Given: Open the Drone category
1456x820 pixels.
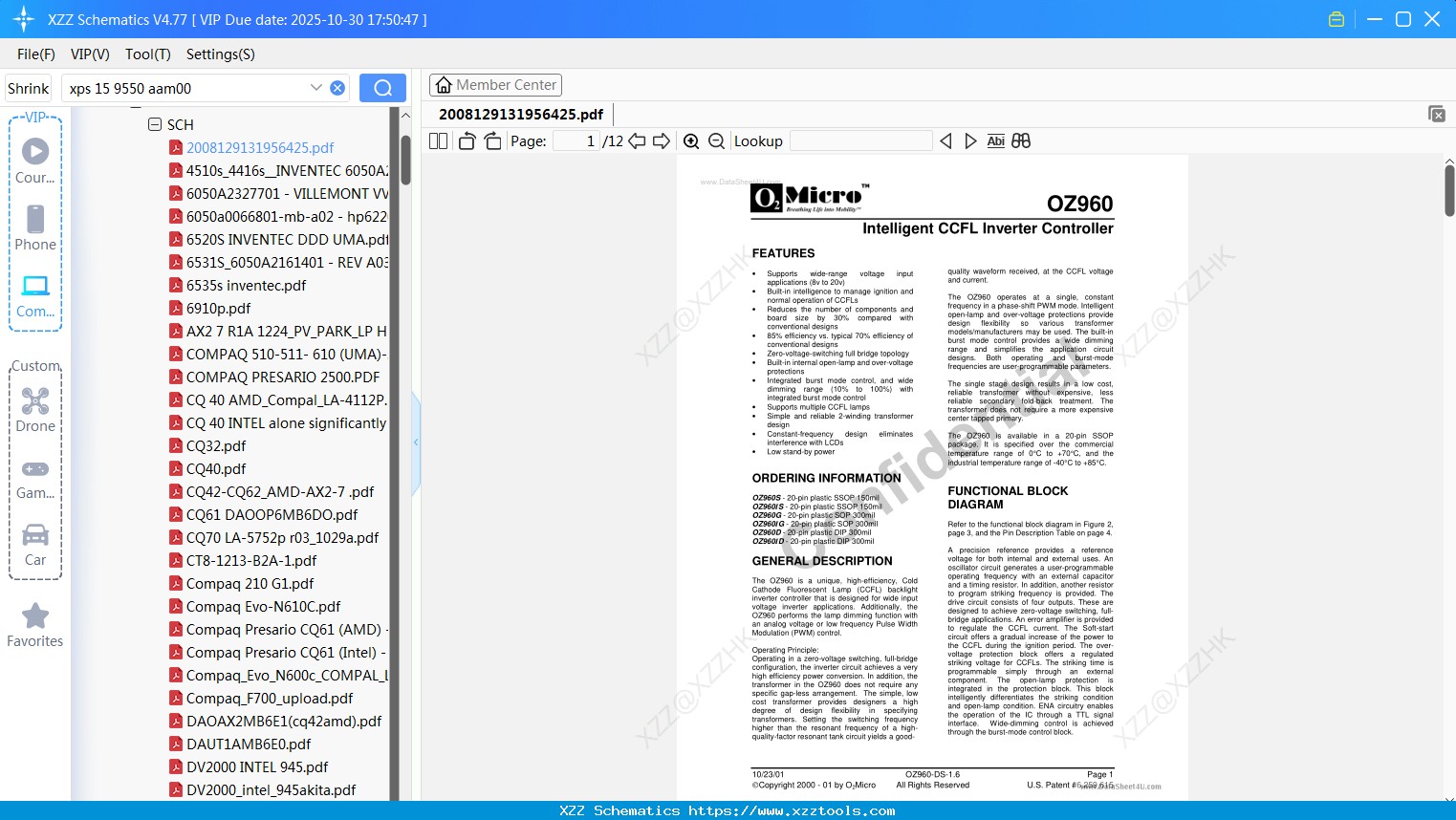Looking at the screenshot, I should pyautogui.click(x=35, y=410).
